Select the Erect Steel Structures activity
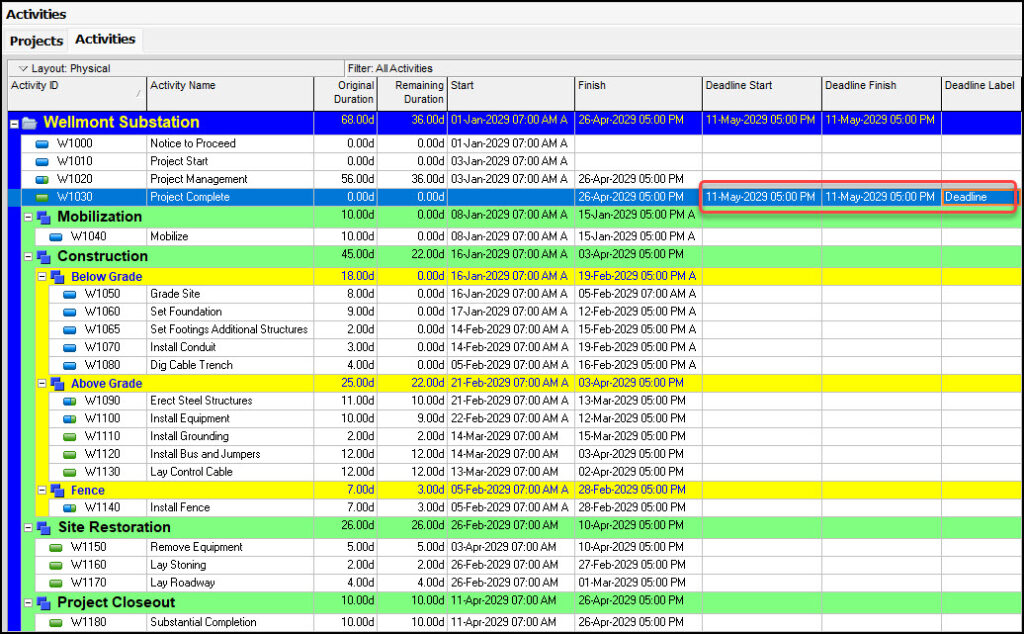Viewport: 1024px width, 634px height. (201, 400)
